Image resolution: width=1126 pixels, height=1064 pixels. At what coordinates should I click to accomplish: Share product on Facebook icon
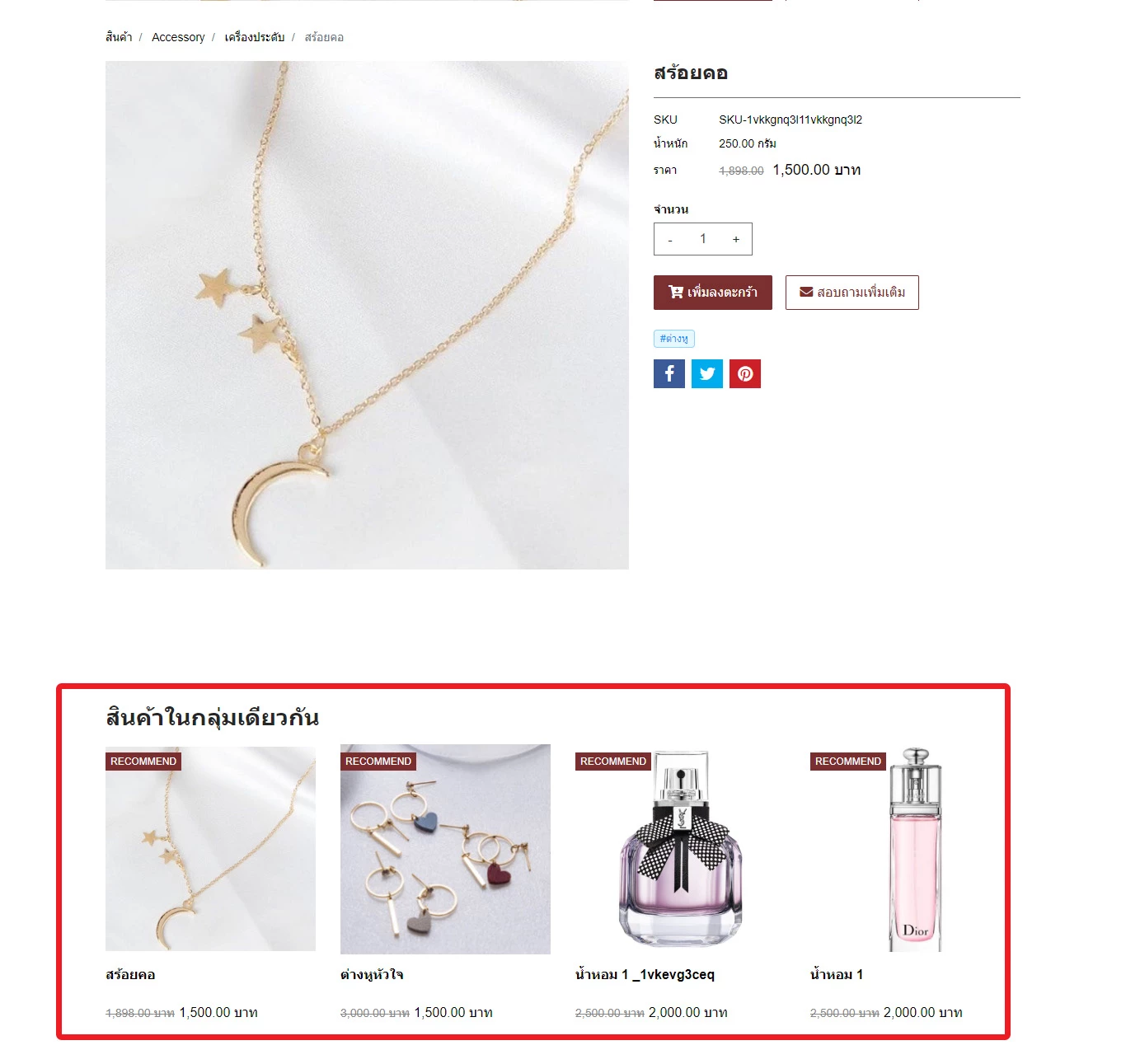669,373
